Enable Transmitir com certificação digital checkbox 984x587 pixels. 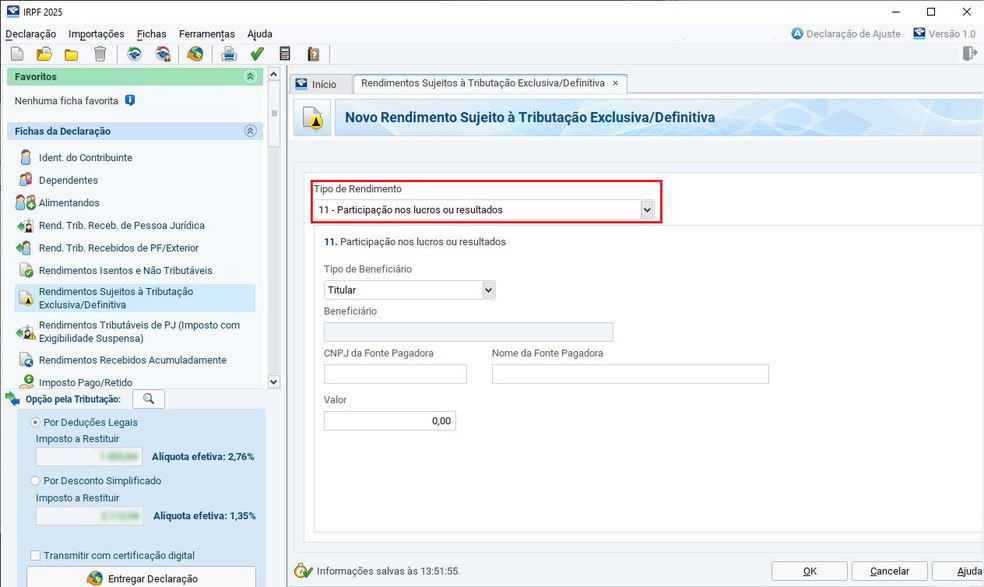[x=36, y=556]
